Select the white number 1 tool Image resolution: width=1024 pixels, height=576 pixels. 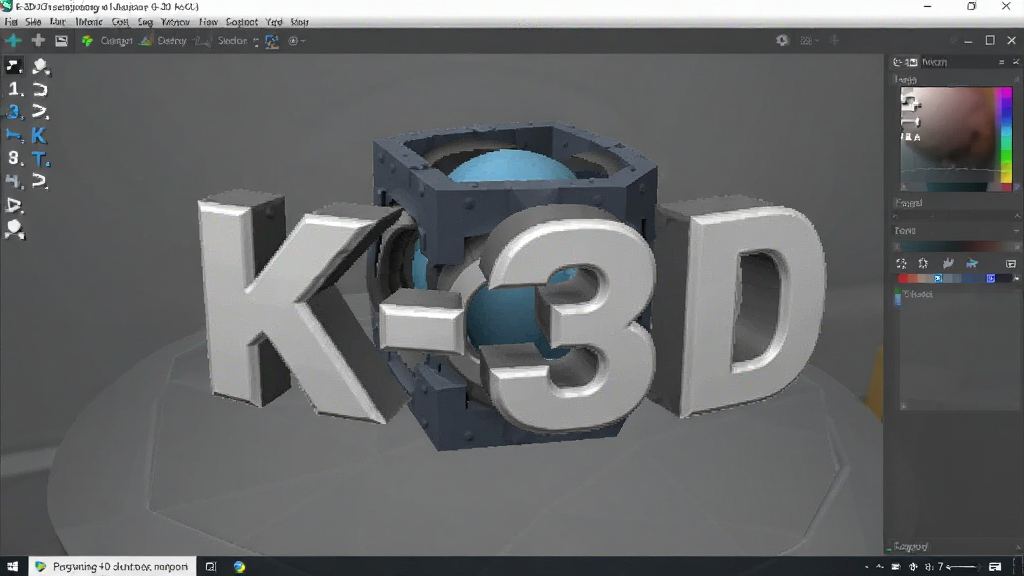14,88
